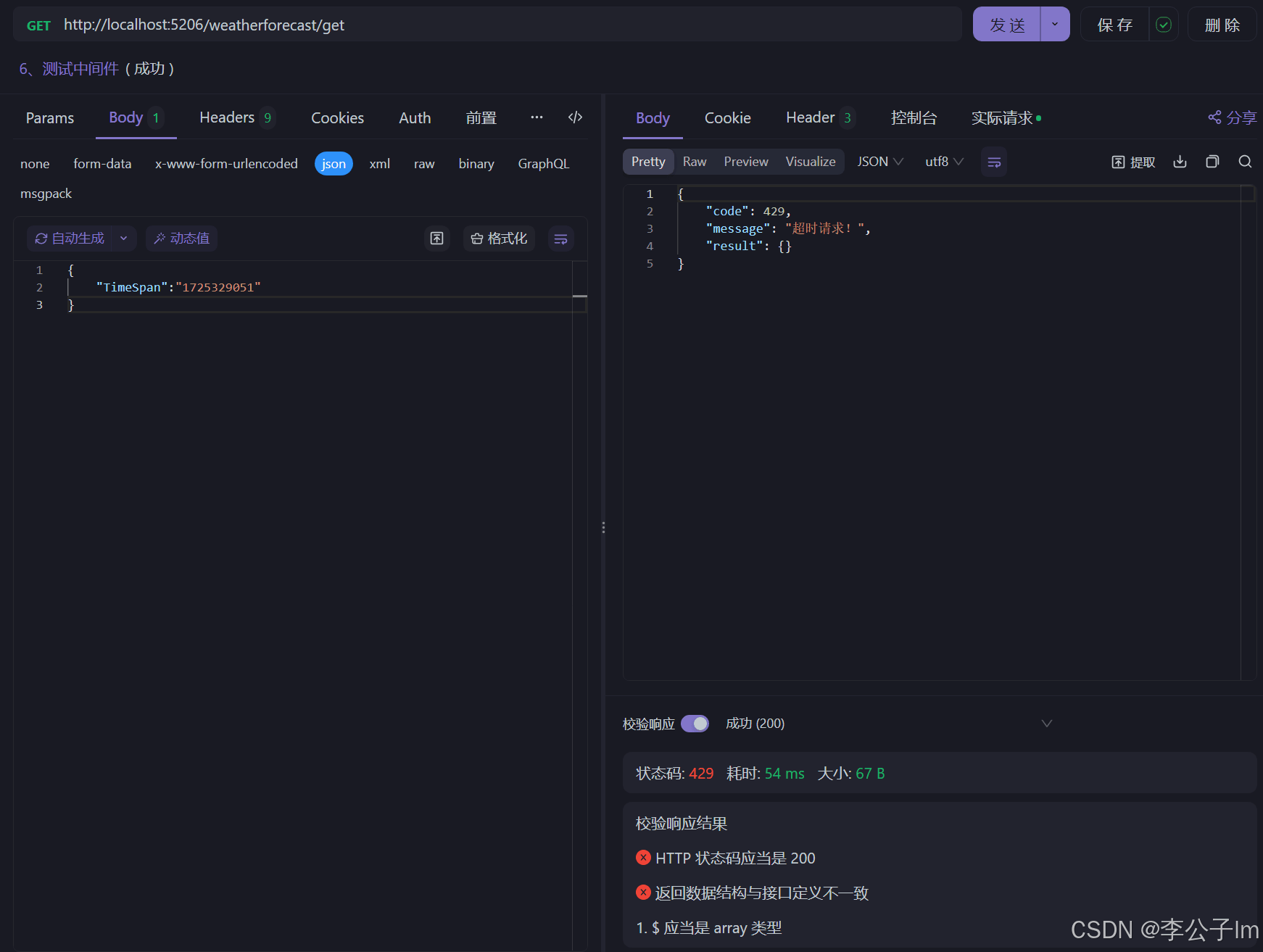
Task: Click the 格式化 format button
Action: point(499,239)
